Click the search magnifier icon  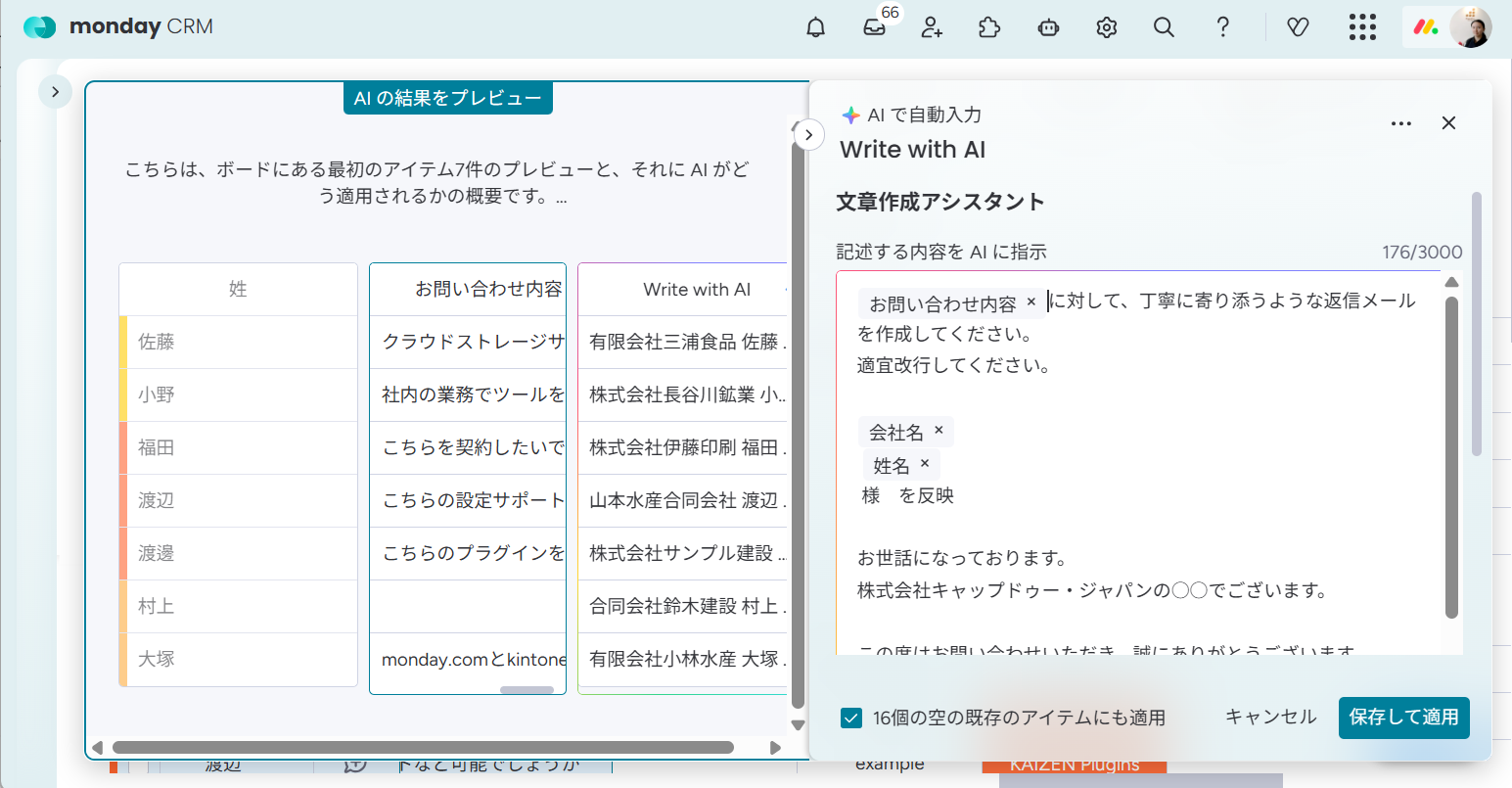pos(1164,27)
